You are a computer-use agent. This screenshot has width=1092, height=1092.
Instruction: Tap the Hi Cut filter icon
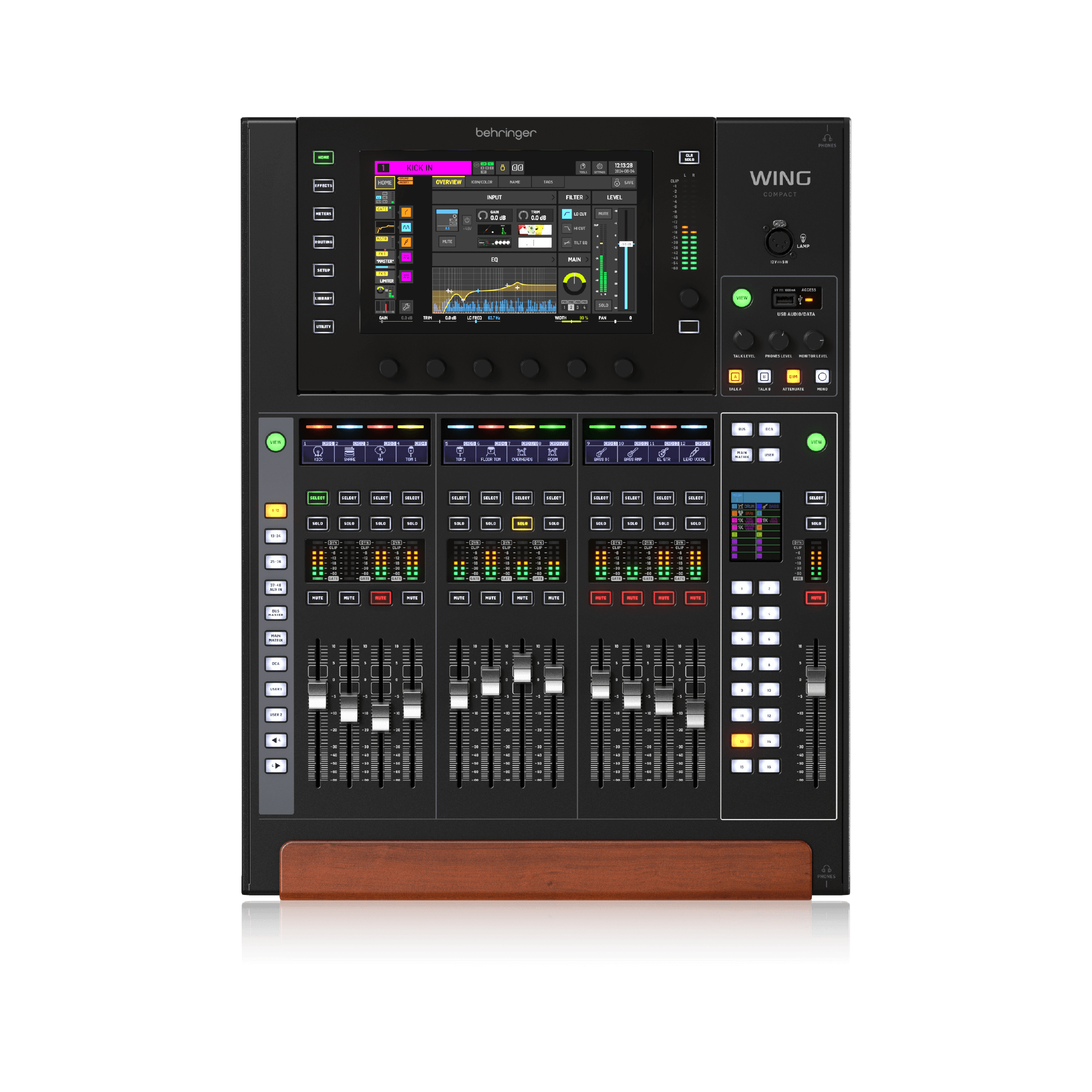pos(566,228)
